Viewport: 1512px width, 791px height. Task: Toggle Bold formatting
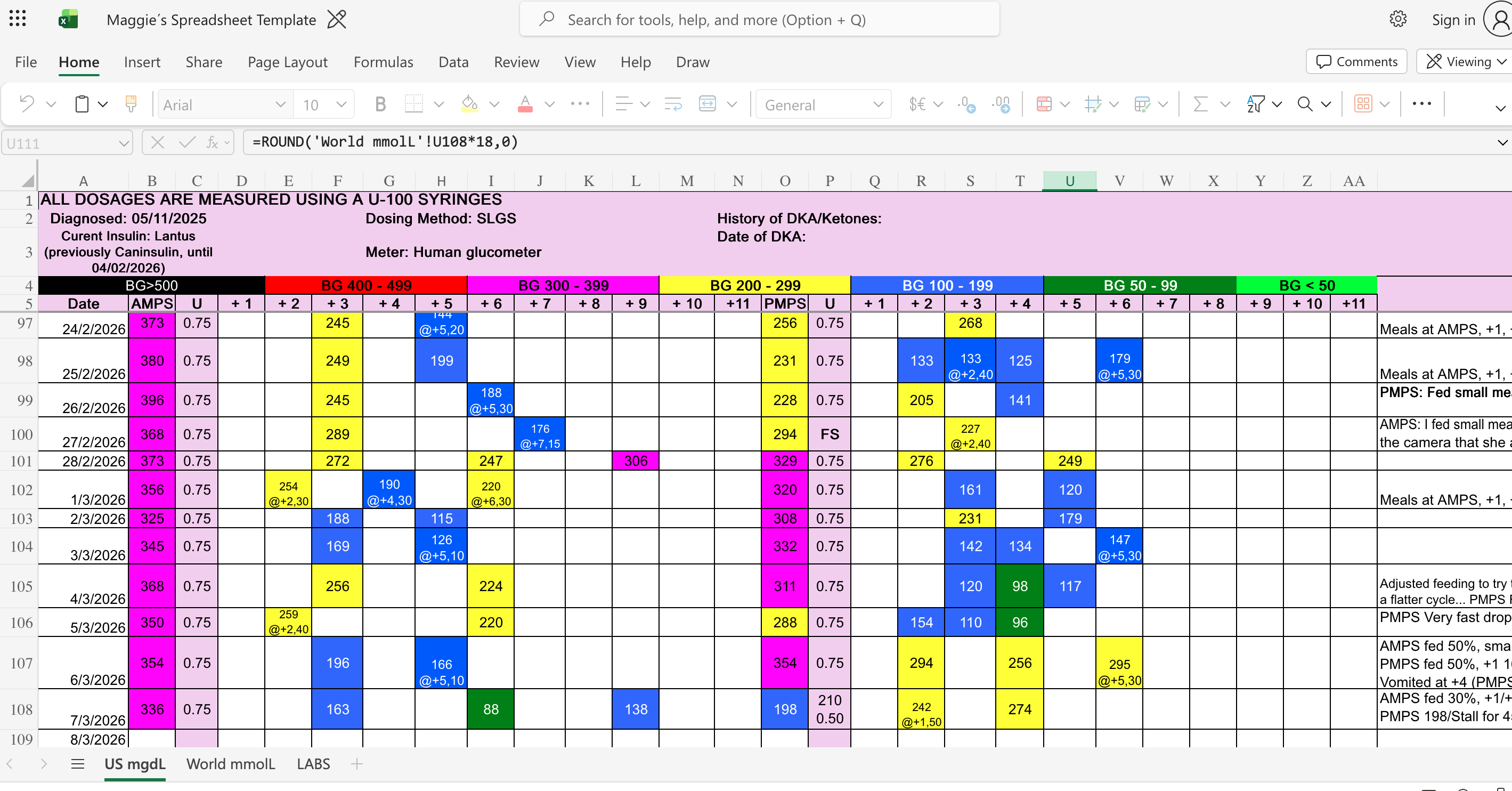point(380,104)
